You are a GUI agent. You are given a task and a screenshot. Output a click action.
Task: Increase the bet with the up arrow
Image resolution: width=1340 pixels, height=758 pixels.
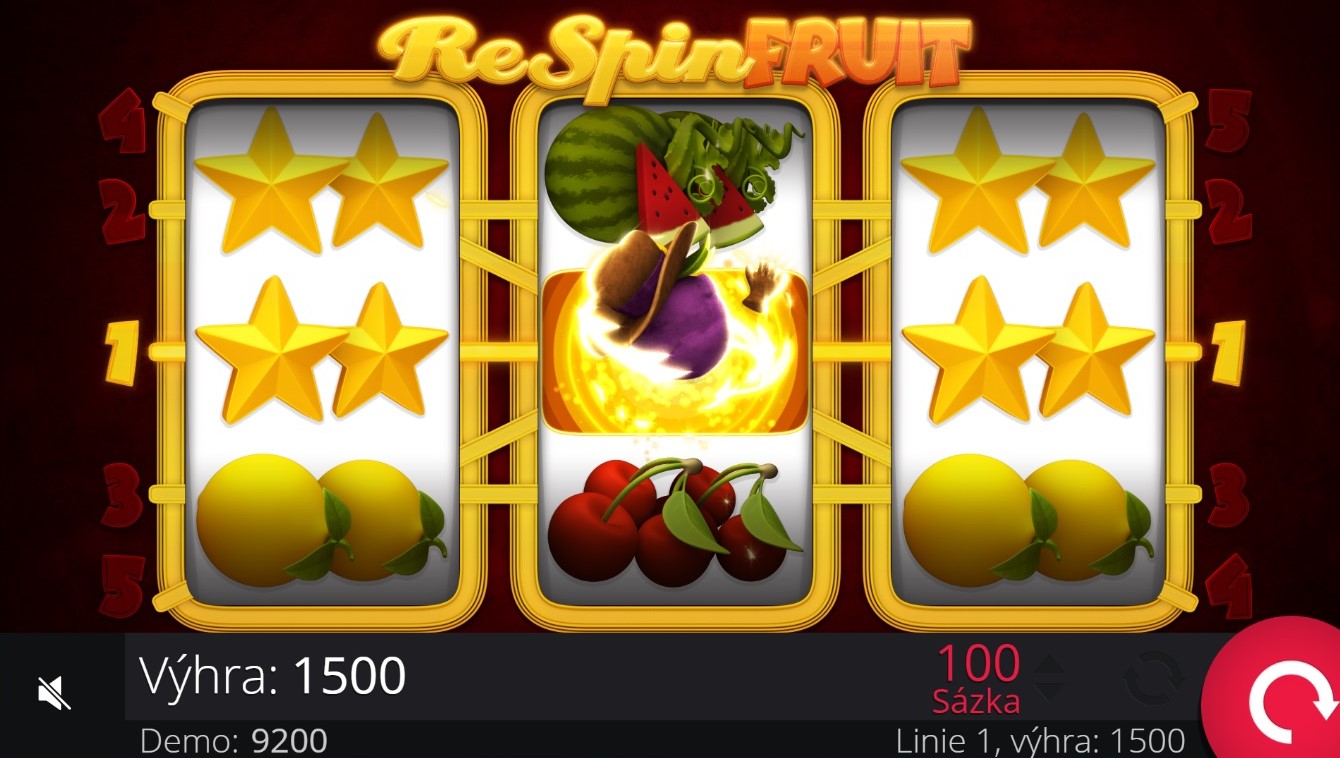coord(1048,663)
